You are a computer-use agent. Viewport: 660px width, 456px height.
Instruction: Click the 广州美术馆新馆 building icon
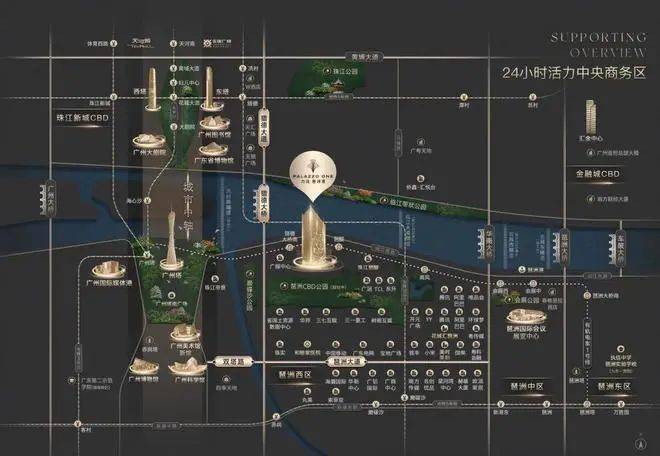(x=185, y=333)
